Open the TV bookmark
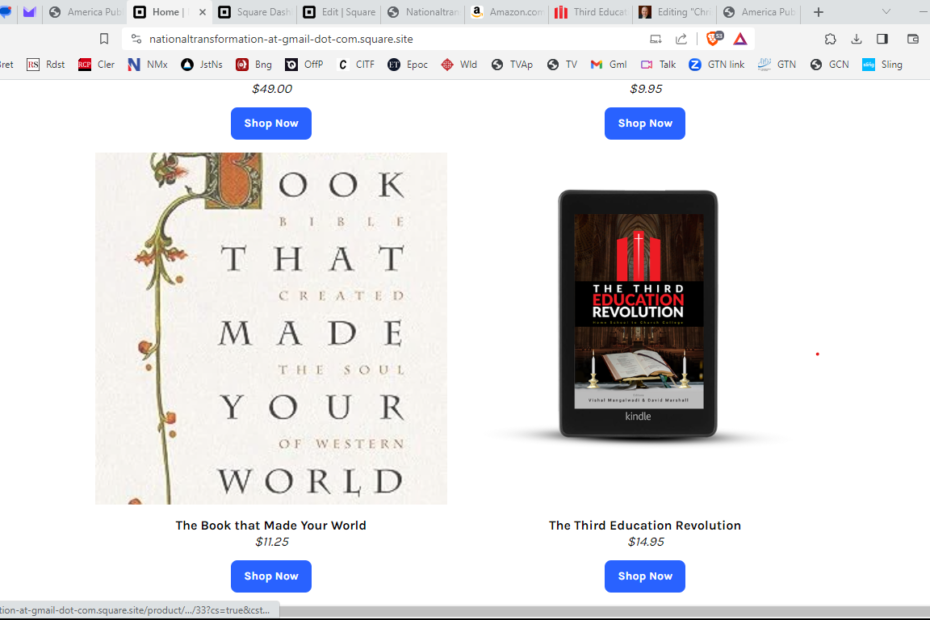 click(x=562, y=65)
